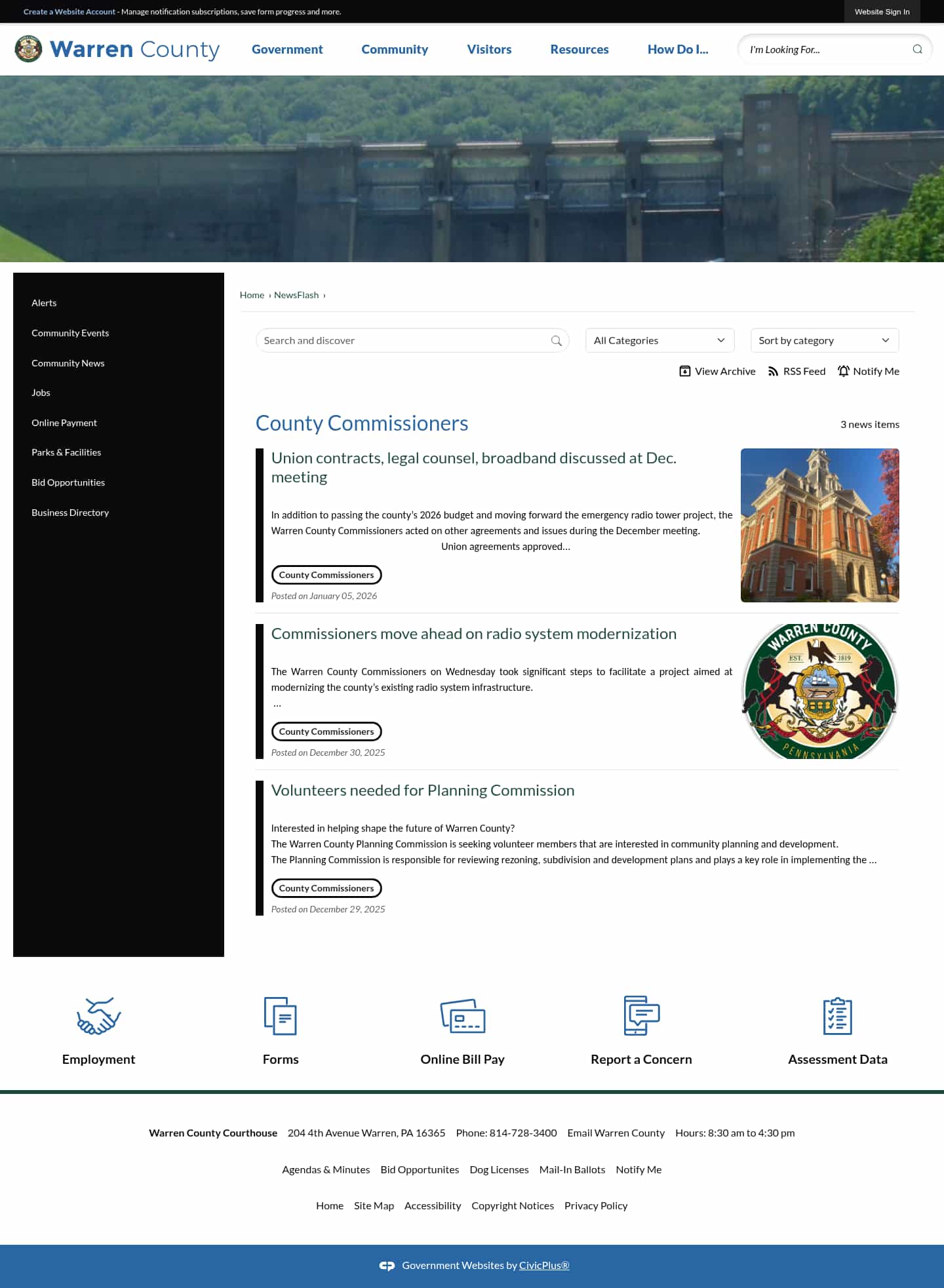Click the CivicPlus® footer link
Viewport: 944px width, 1288px height.
pyautogui.click(x=544, y=1265)
